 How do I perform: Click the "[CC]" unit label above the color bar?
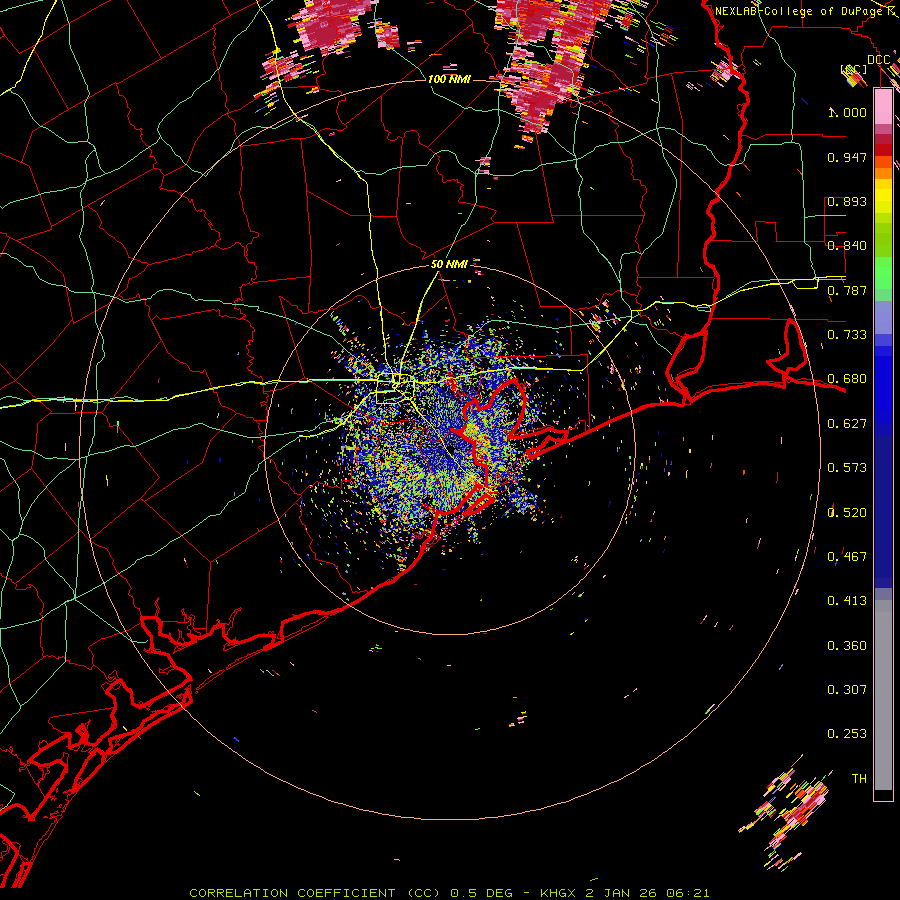854,69
